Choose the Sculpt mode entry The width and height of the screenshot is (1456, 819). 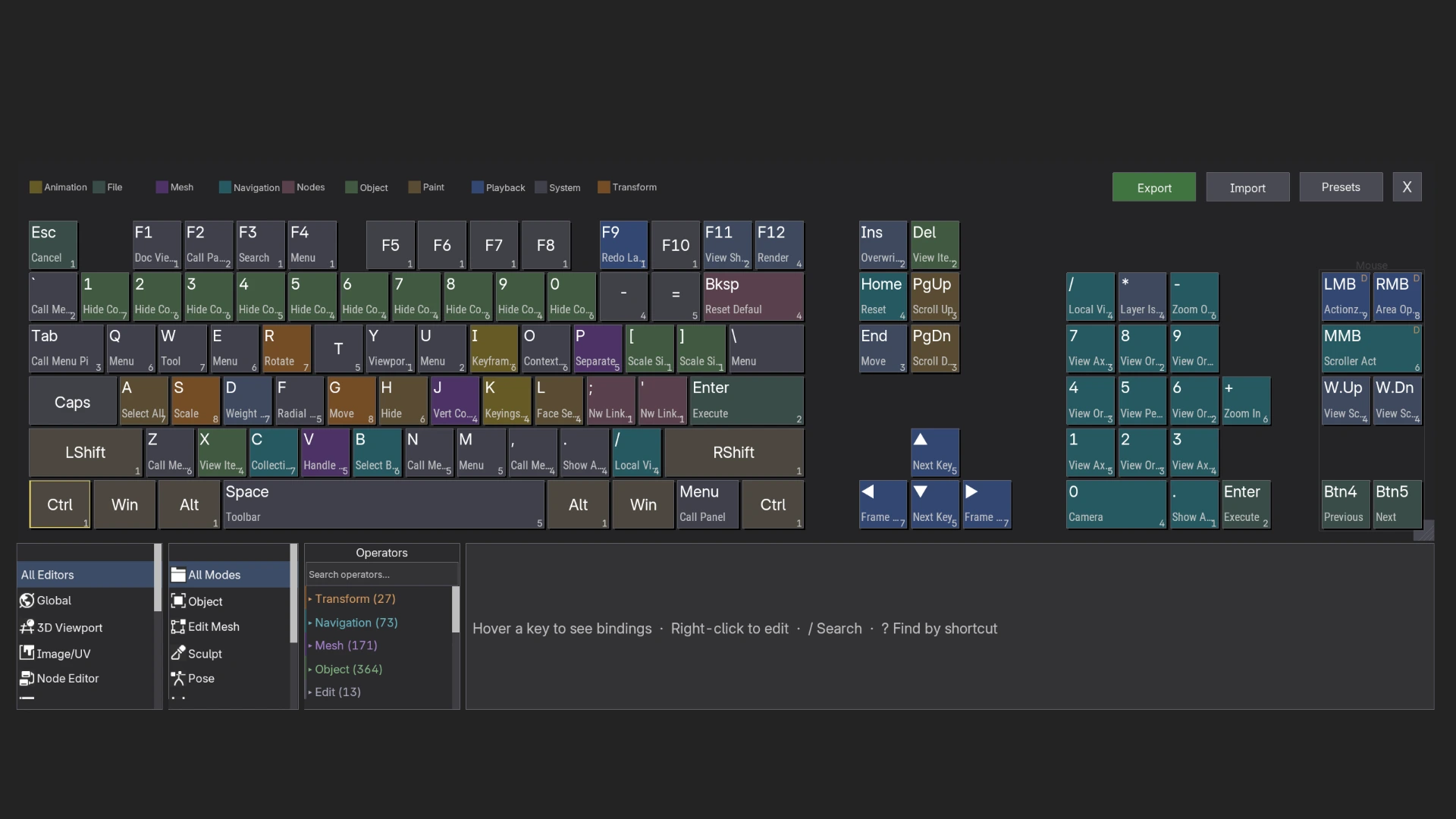pos(229,653)
